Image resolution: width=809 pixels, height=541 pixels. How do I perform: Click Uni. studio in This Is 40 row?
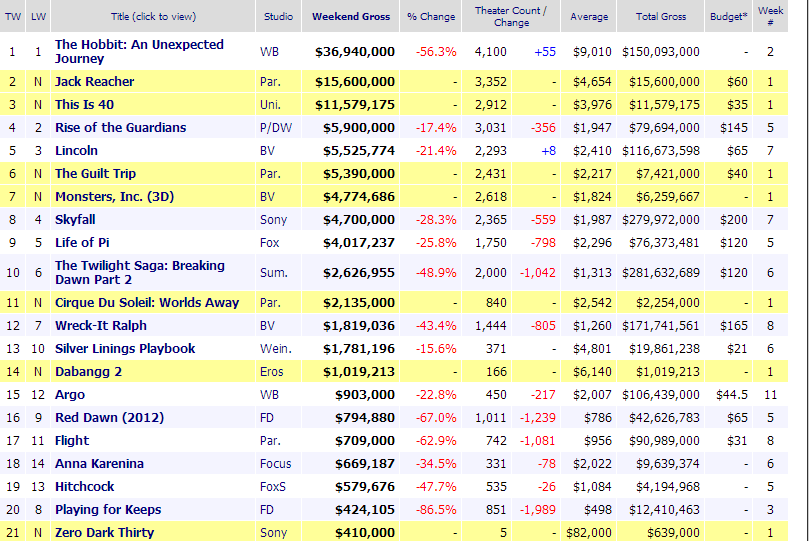[270, 105]
